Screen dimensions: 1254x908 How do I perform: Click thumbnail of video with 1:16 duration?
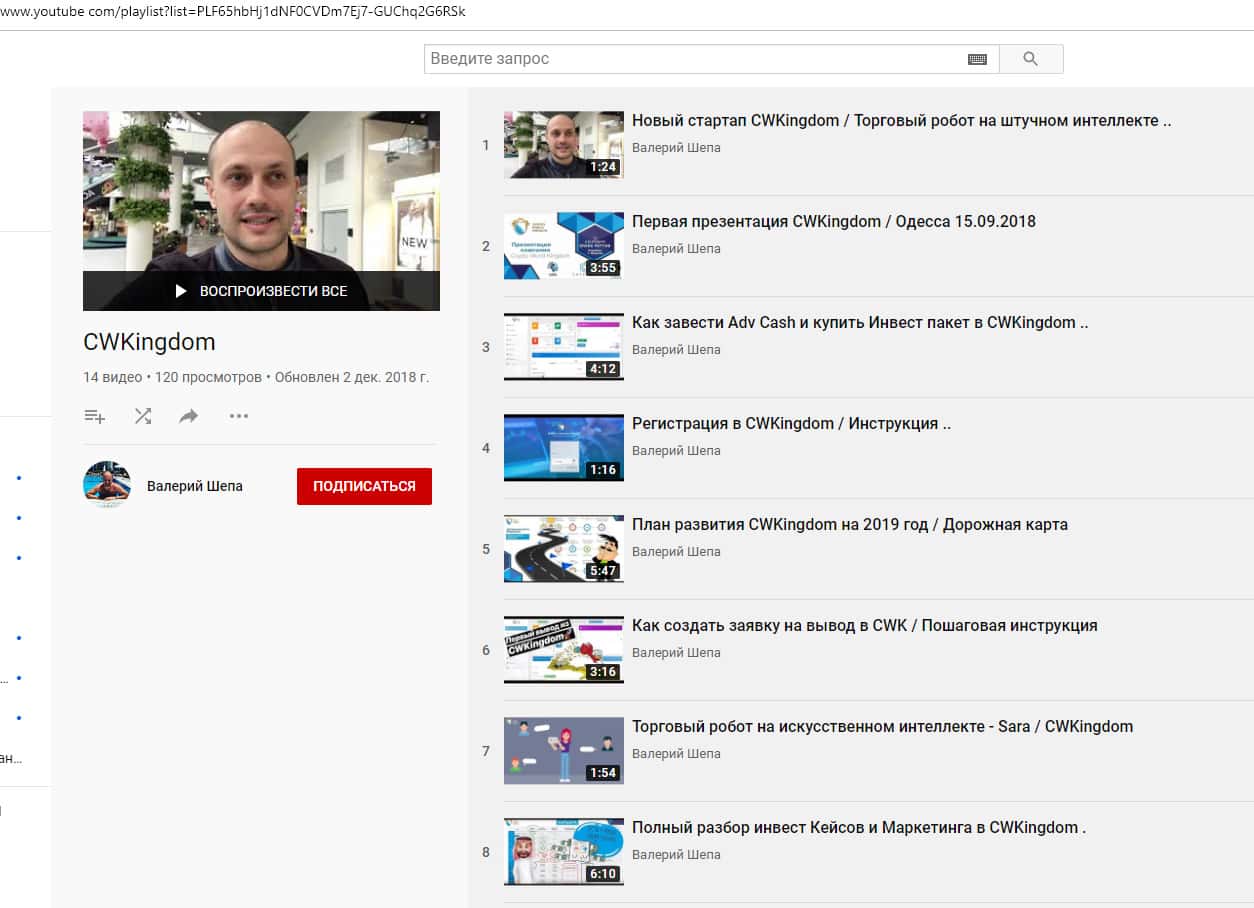tap(564, 448)
